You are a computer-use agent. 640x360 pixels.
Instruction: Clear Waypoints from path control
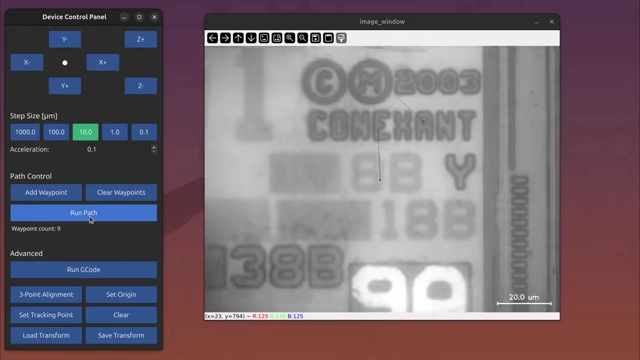tap(121, 192)
